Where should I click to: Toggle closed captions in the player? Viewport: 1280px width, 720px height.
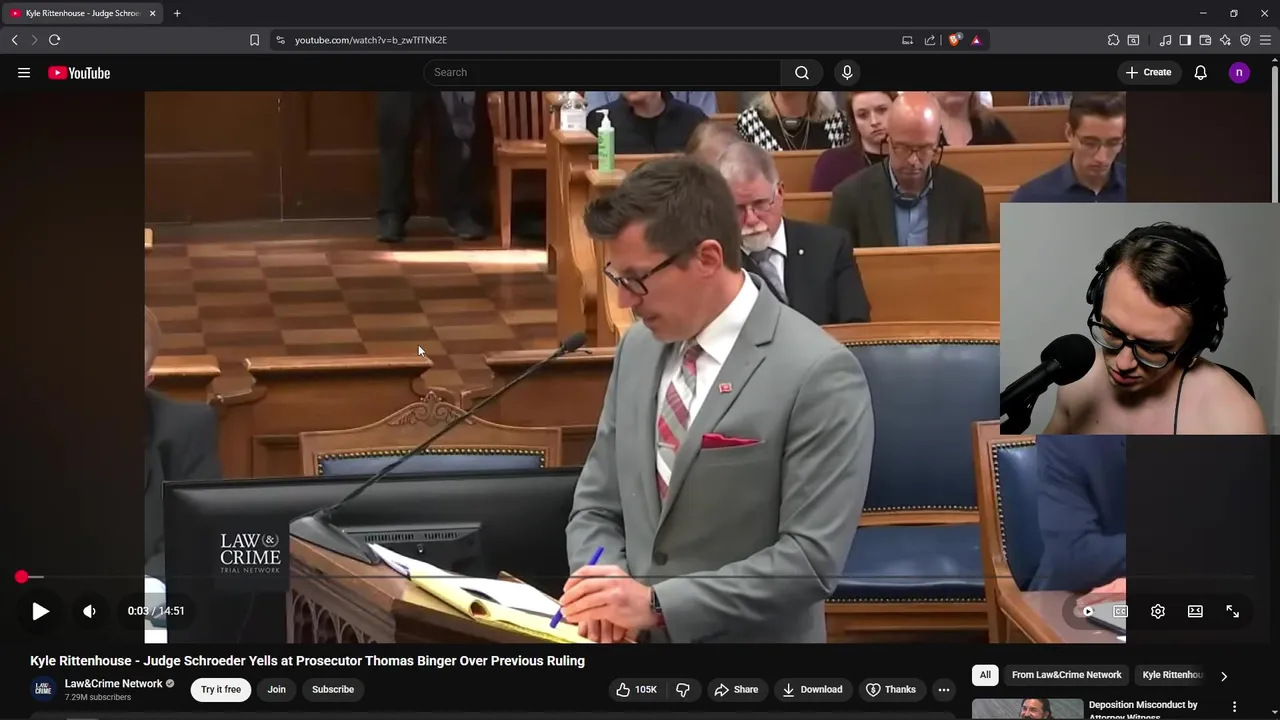click(1121, 611)
